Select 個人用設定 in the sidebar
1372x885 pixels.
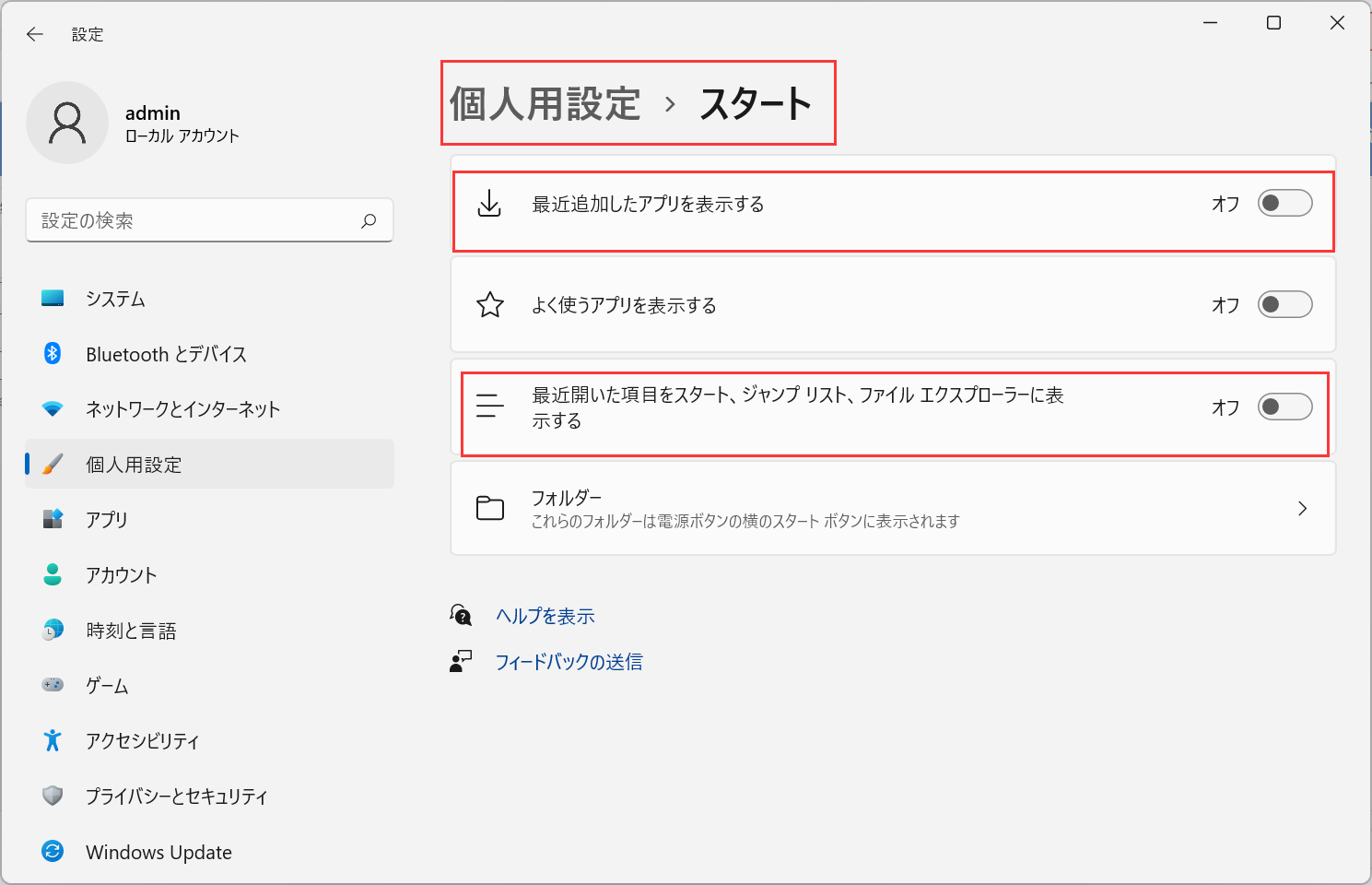[x=135, y=464]
